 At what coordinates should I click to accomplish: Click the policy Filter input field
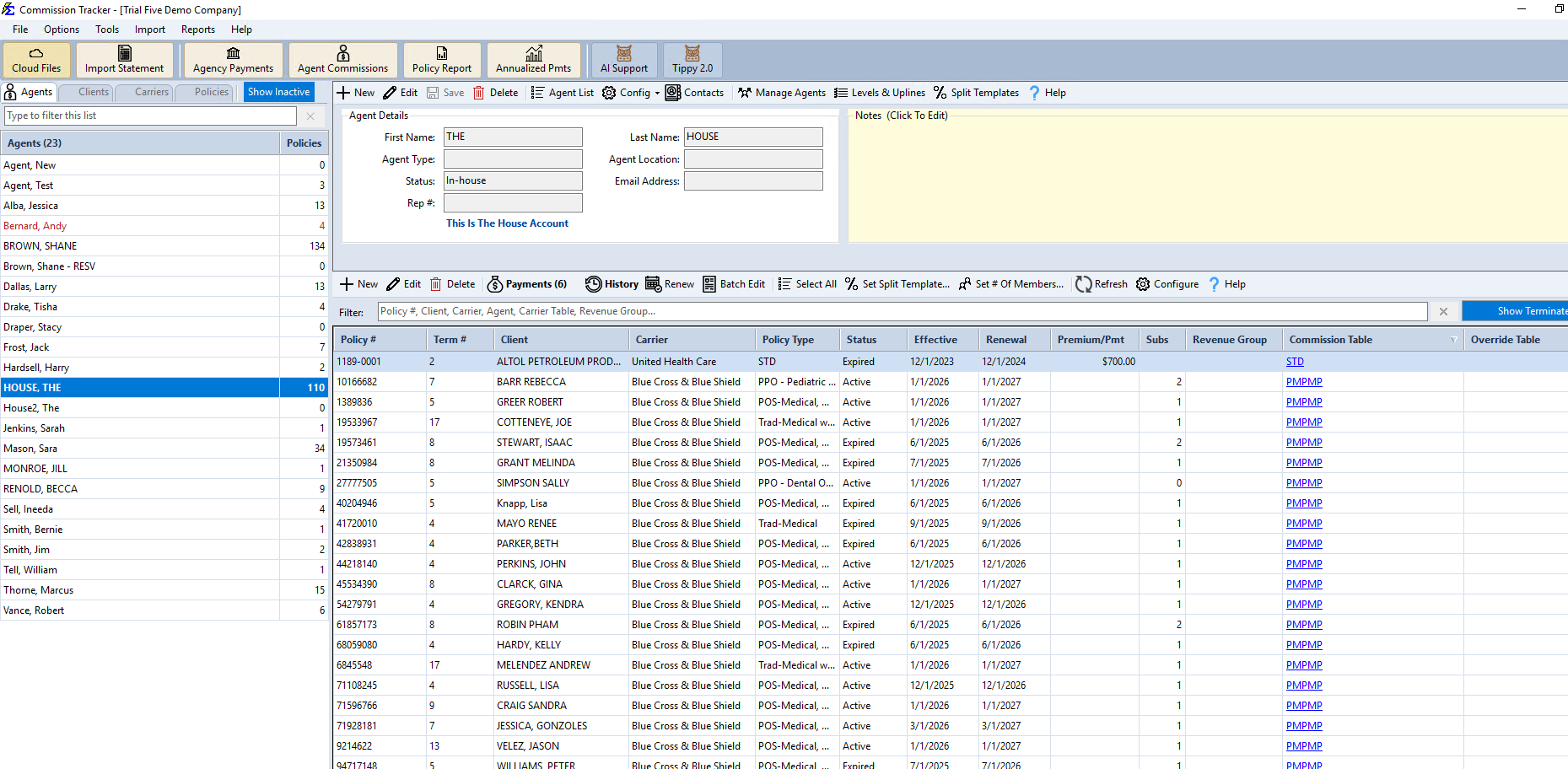point(903,311)
